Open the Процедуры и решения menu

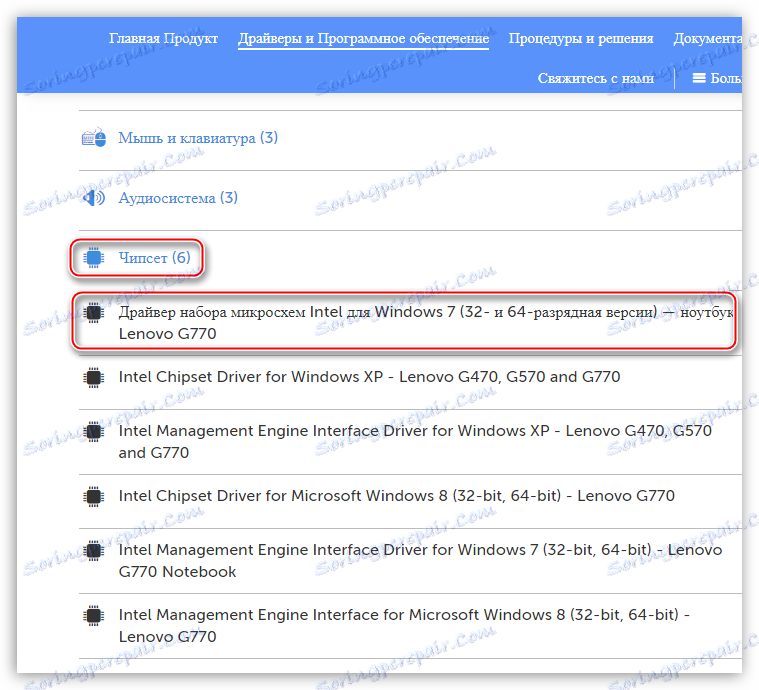pyautogui.click(x=581, y=39)
